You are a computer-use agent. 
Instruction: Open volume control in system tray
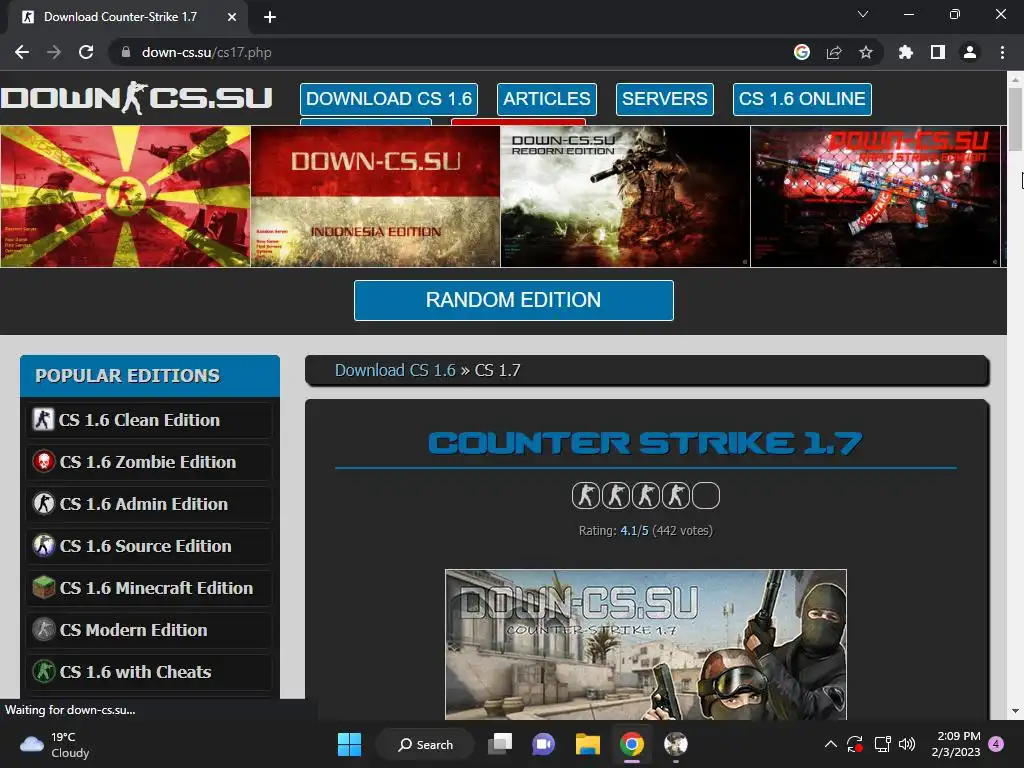907,744
